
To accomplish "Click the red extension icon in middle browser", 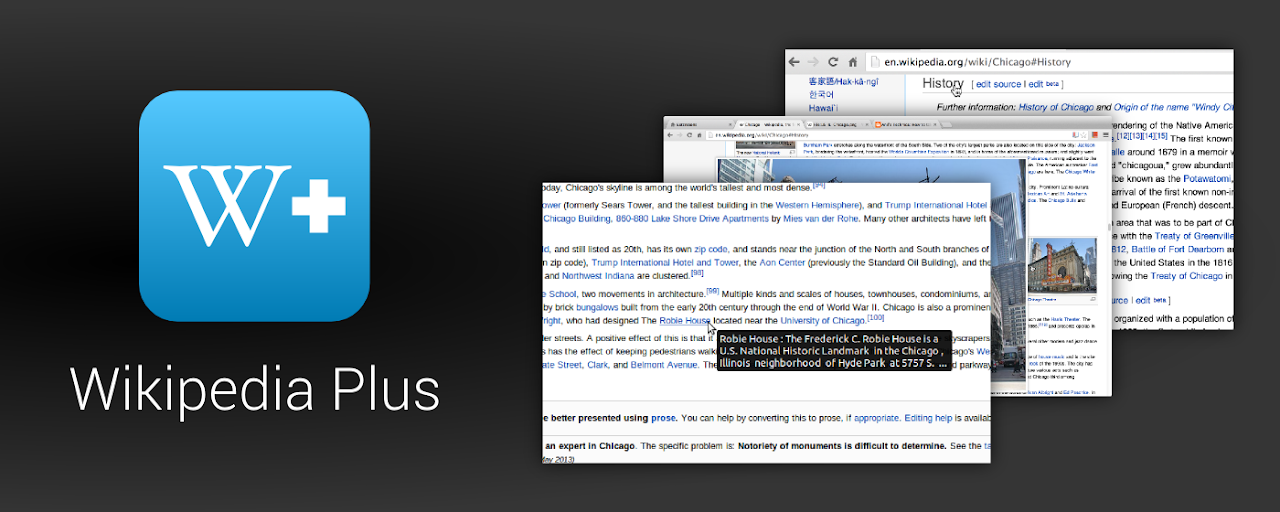I will tap(1094, 134).
